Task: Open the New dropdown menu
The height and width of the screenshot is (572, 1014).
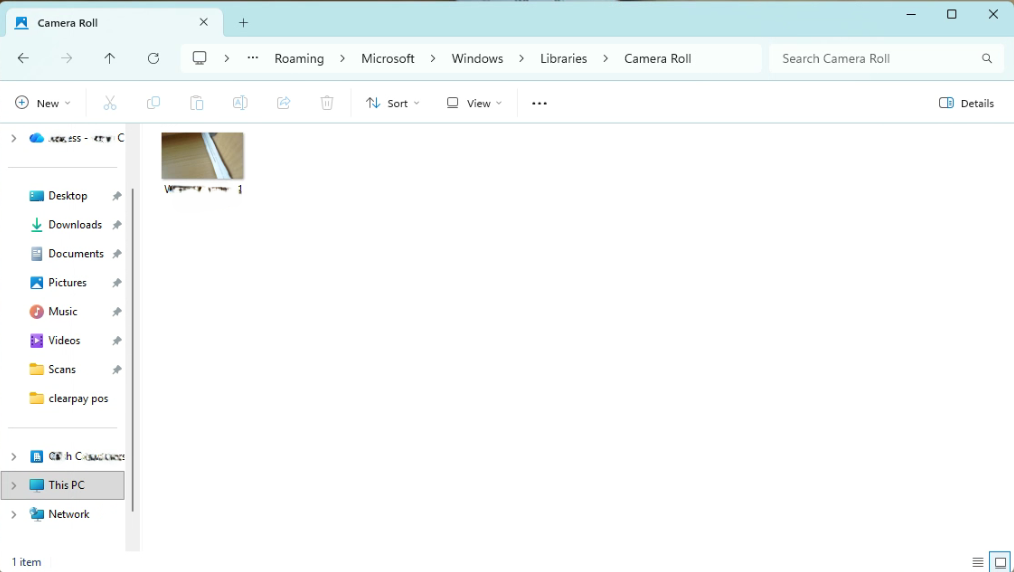Action: pos(43,103)
